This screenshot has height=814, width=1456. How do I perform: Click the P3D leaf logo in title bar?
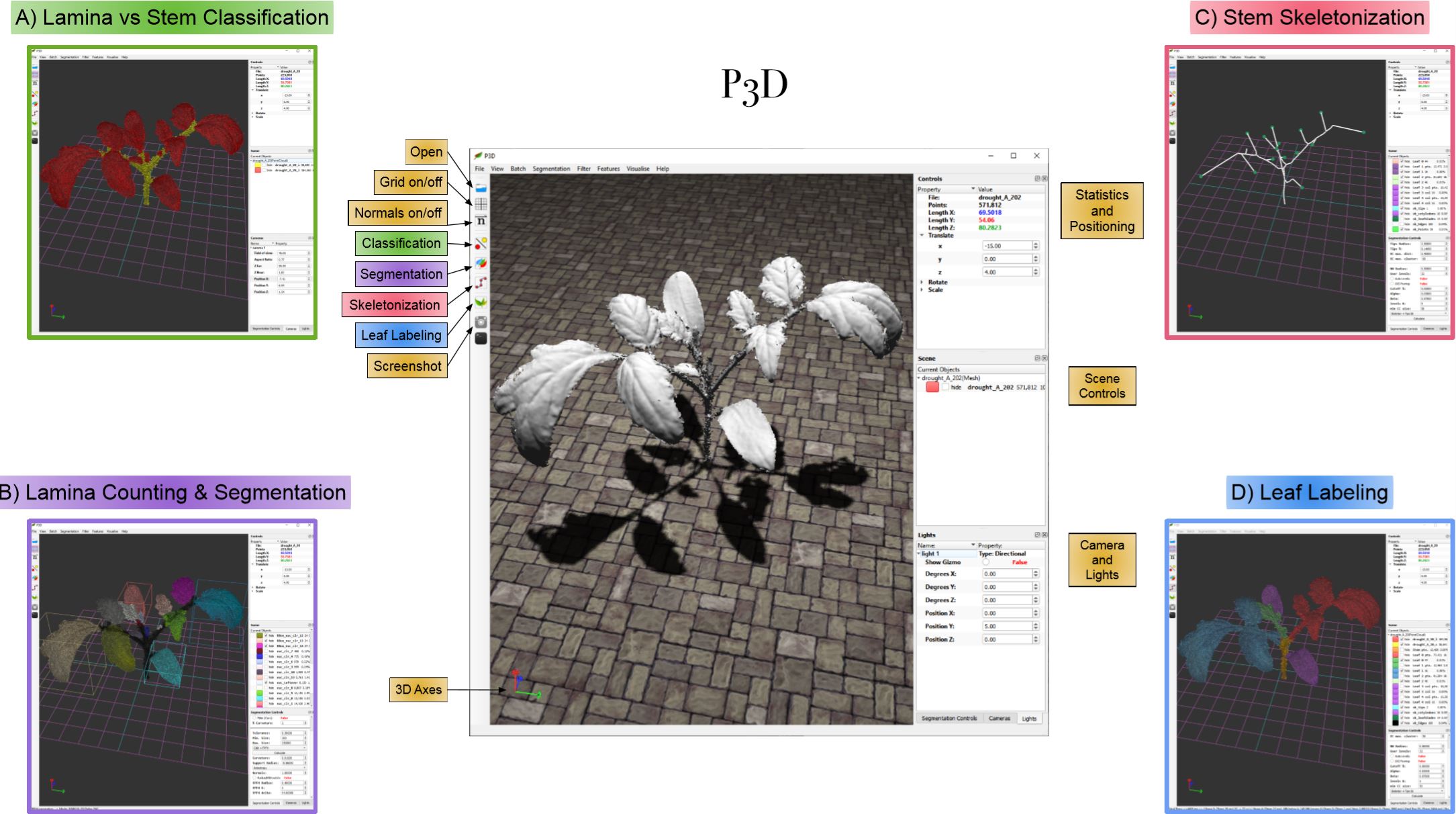tap(479, 156)
